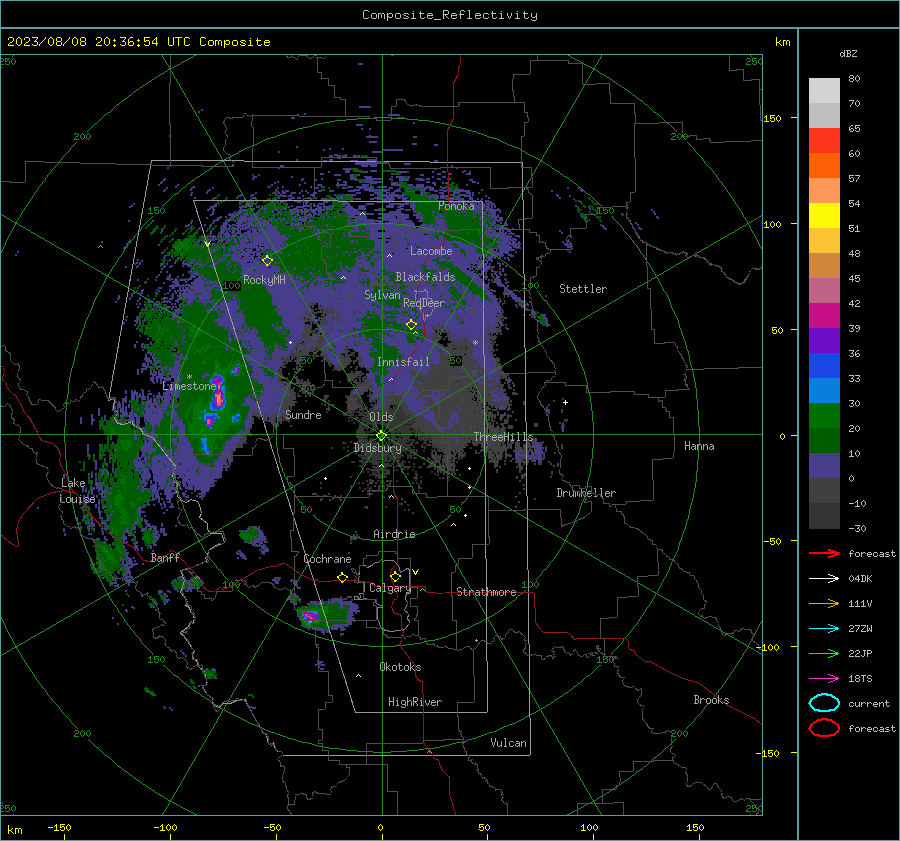Select the 60 dBZ orange swatch
Image resolution: width=900 pixels, height=841 pixels.
824,165
